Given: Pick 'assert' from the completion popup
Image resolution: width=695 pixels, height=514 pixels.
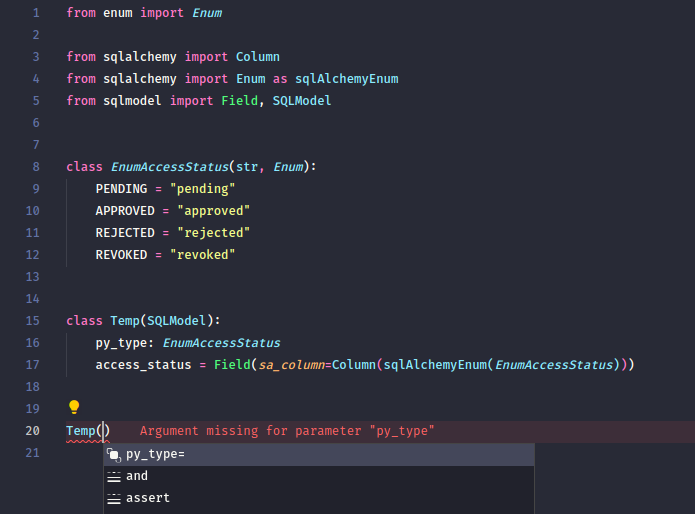Looking at the screenshot, I should coord(148,498).
